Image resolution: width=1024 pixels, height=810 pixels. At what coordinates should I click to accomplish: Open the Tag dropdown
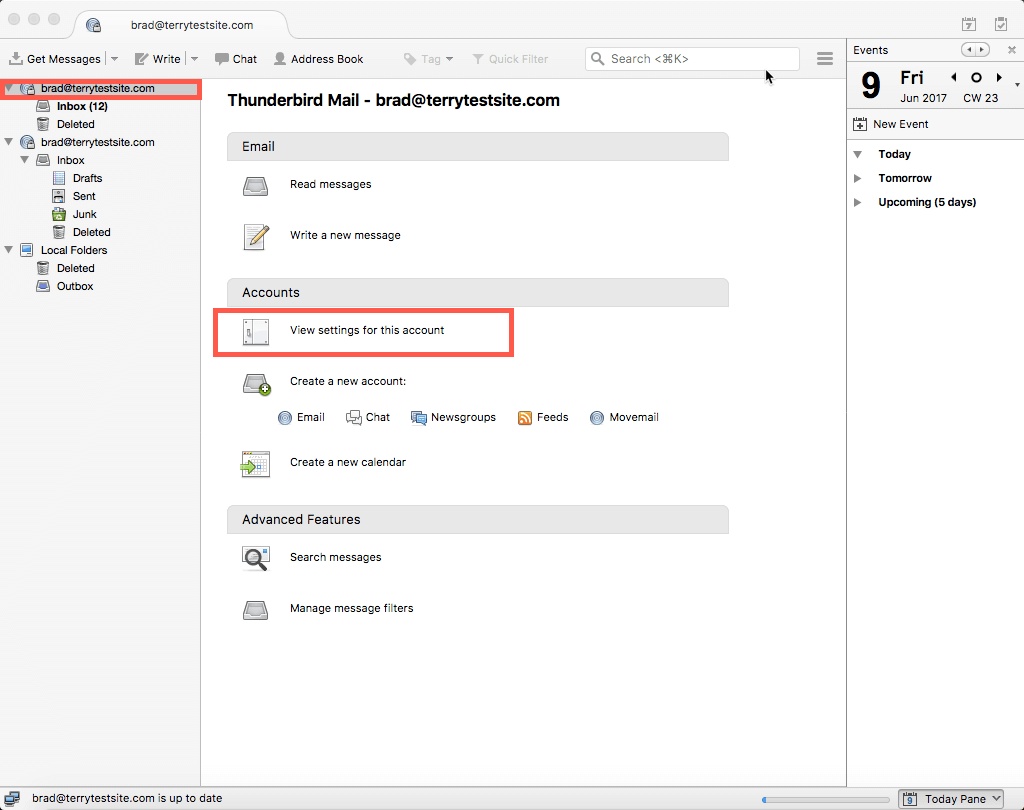pos(428,59)
